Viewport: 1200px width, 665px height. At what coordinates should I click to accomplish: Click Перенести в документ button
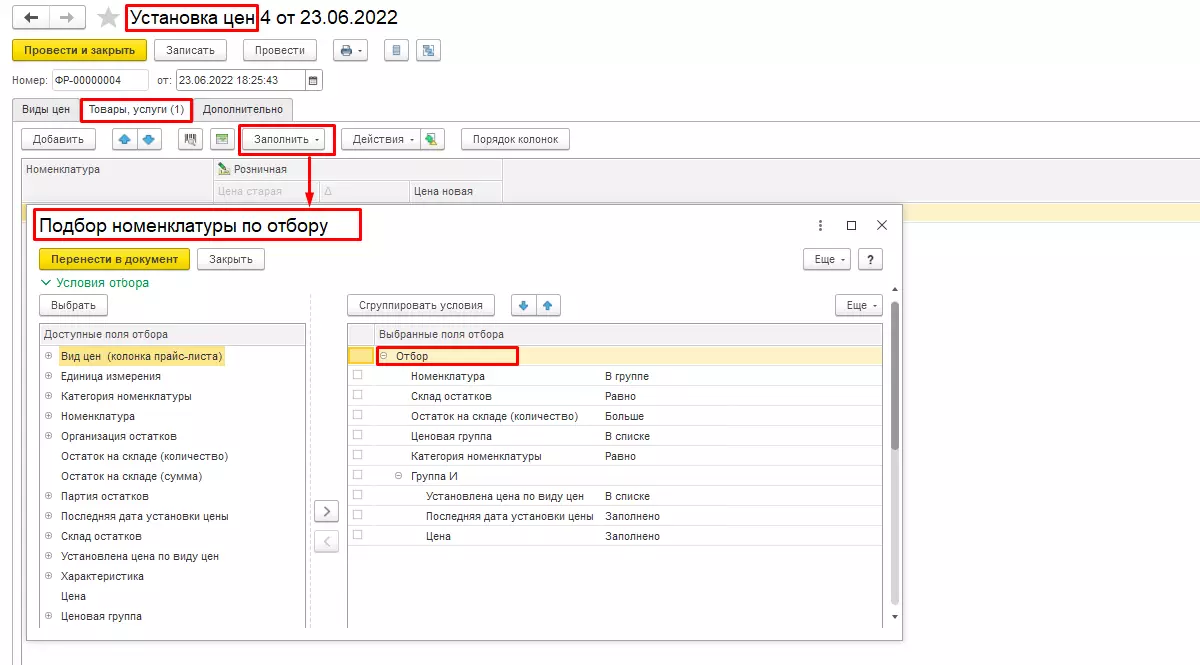[114, 259]
